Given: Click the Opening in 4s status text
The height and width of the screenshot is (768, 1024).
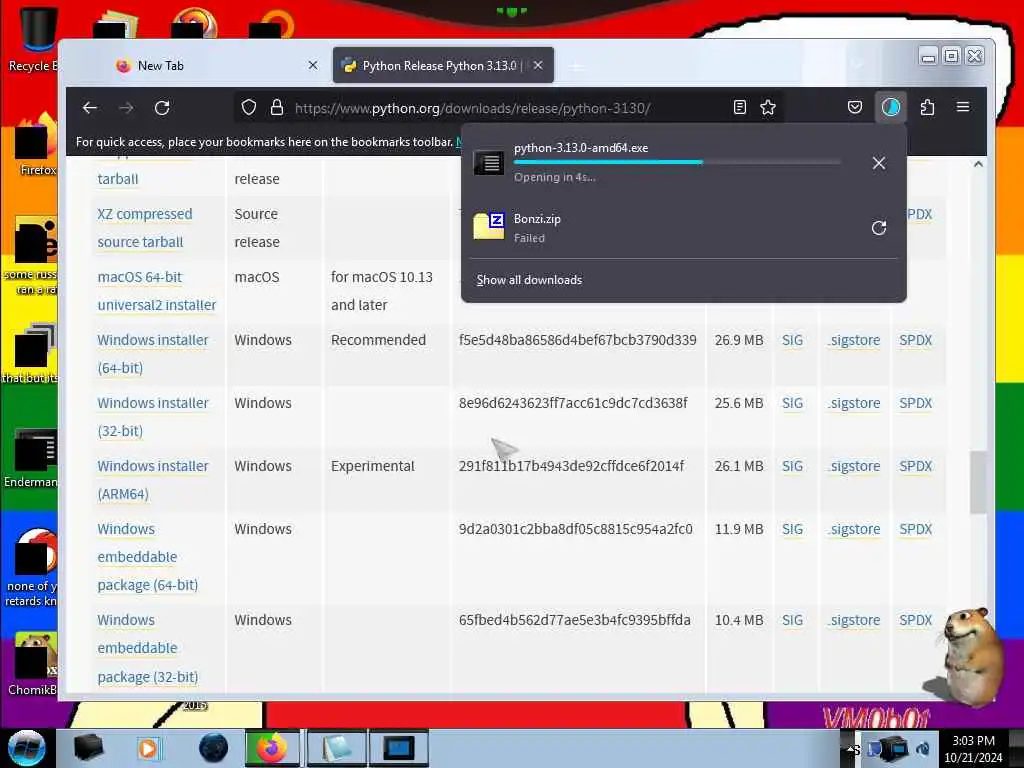Looking at the screenshot, I should point(554,177).
